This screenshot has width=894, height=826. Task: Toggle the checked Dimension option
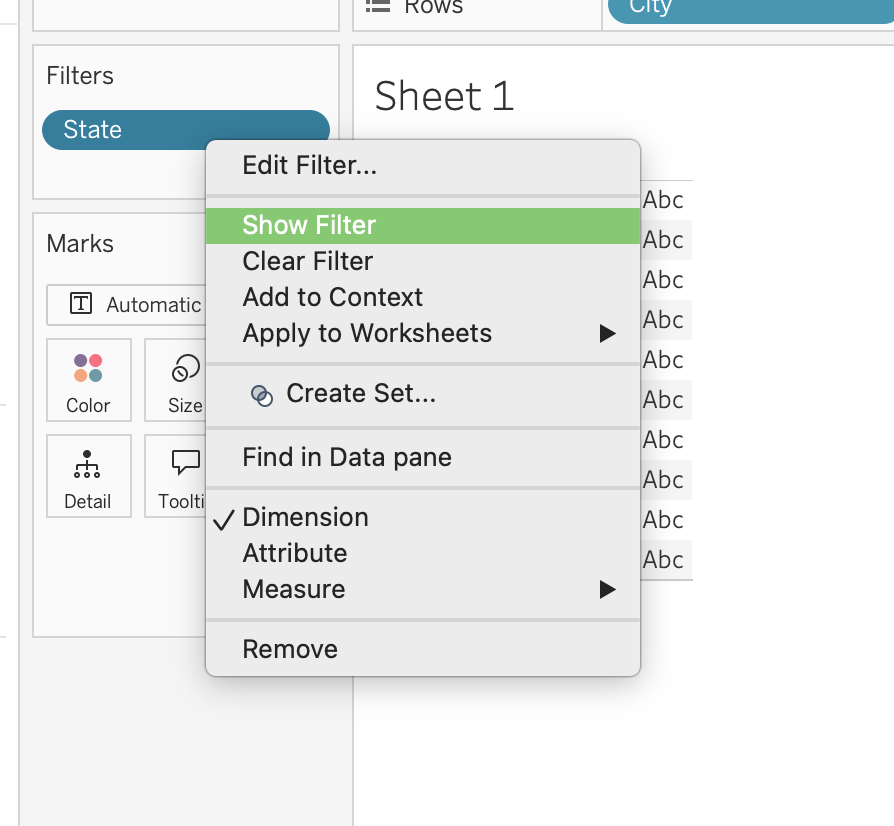pyautogui.click(x=305, y=517)
